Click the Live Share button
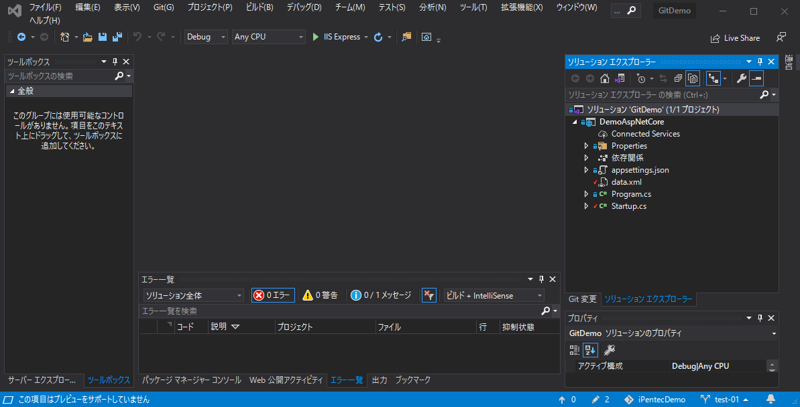The height and width of the screenshot is (407, 800). click(735, 38)
